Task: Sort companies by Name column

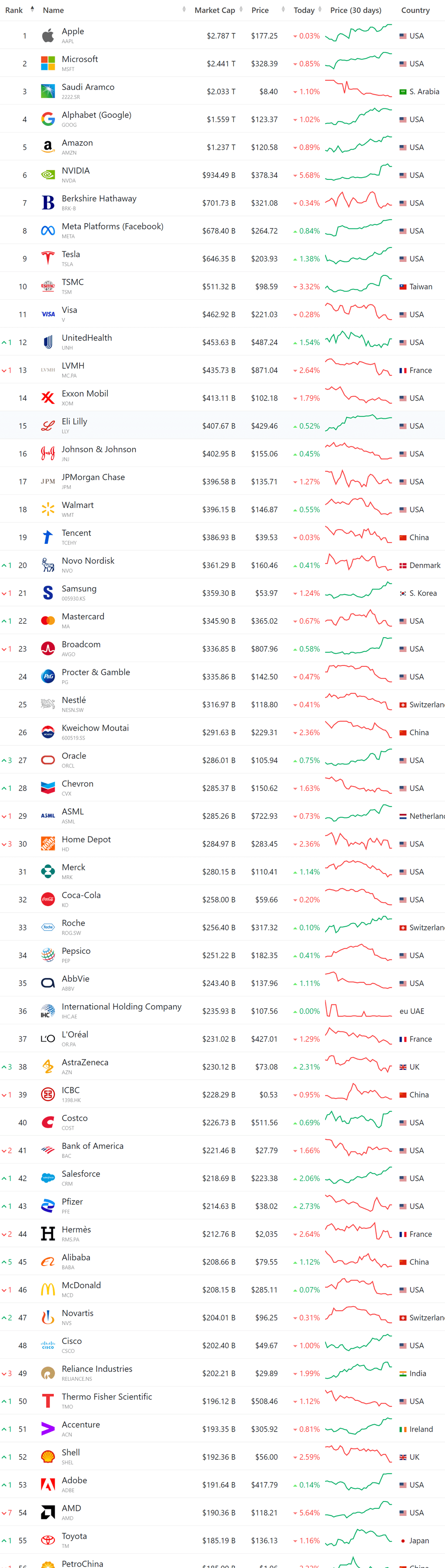Action: tap(53, 10)
